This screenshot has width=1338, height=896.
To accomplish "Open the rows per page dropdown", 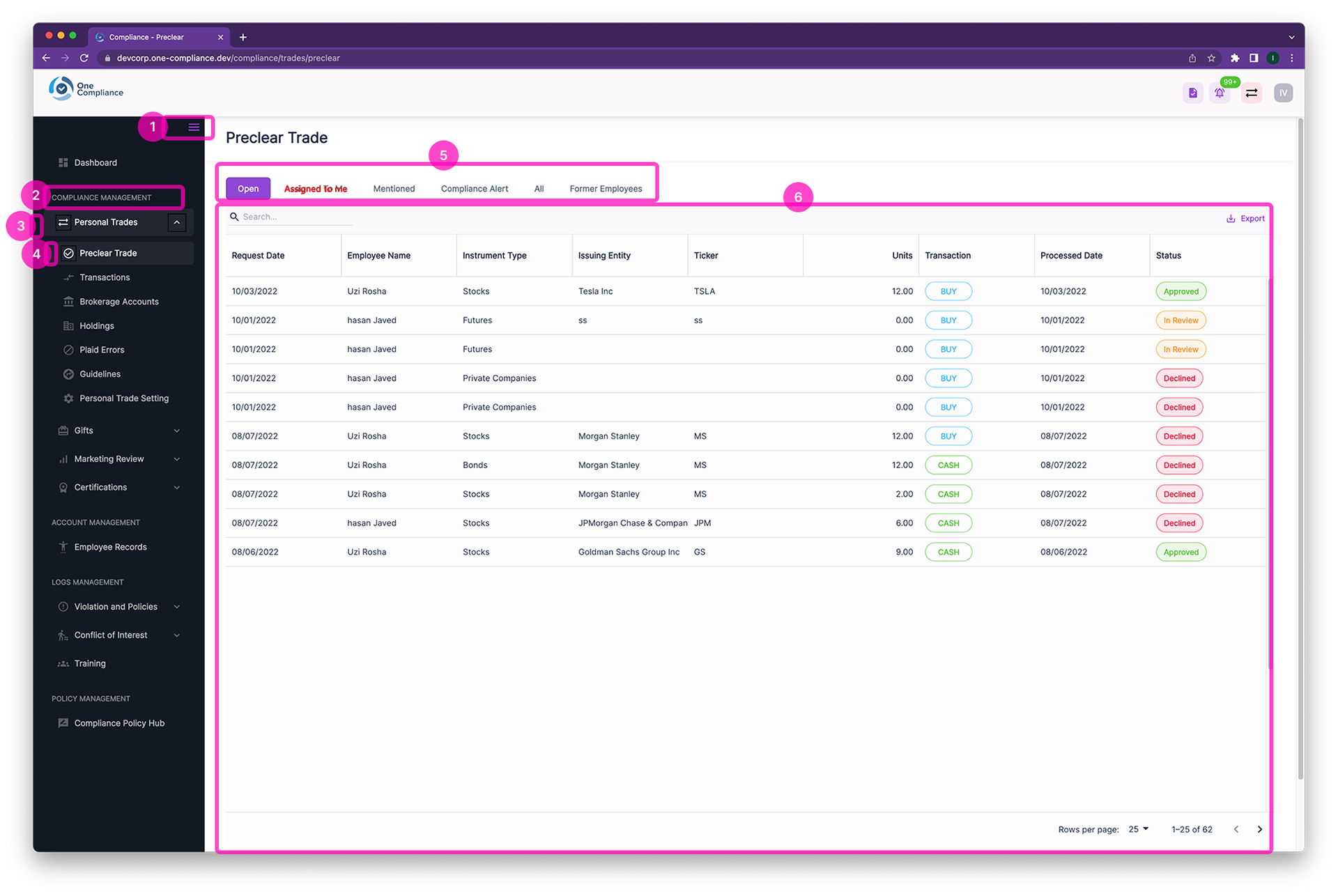I will pos(1139,829).
